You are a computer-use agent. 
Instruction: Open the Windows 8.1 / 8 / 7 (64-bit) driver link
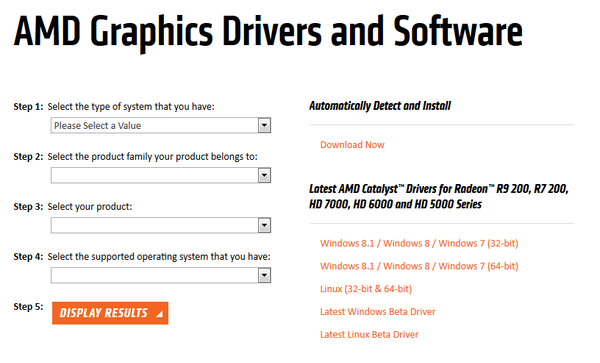(x=419, y=266)
